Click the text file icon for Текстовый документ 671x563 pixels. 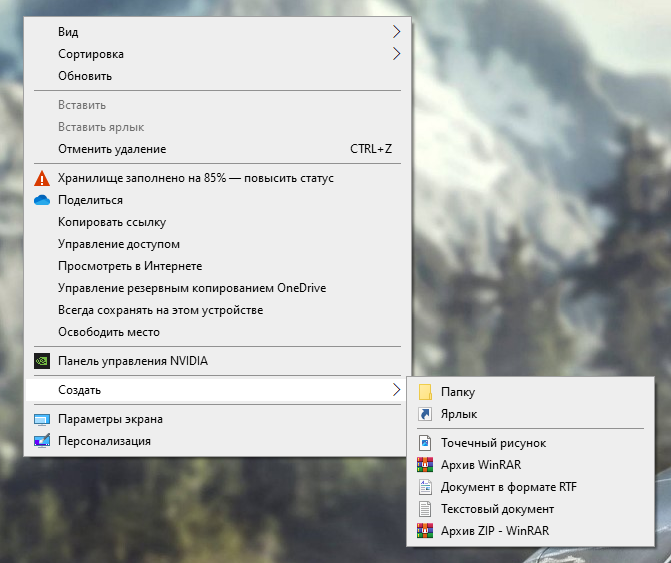[425, 509]
